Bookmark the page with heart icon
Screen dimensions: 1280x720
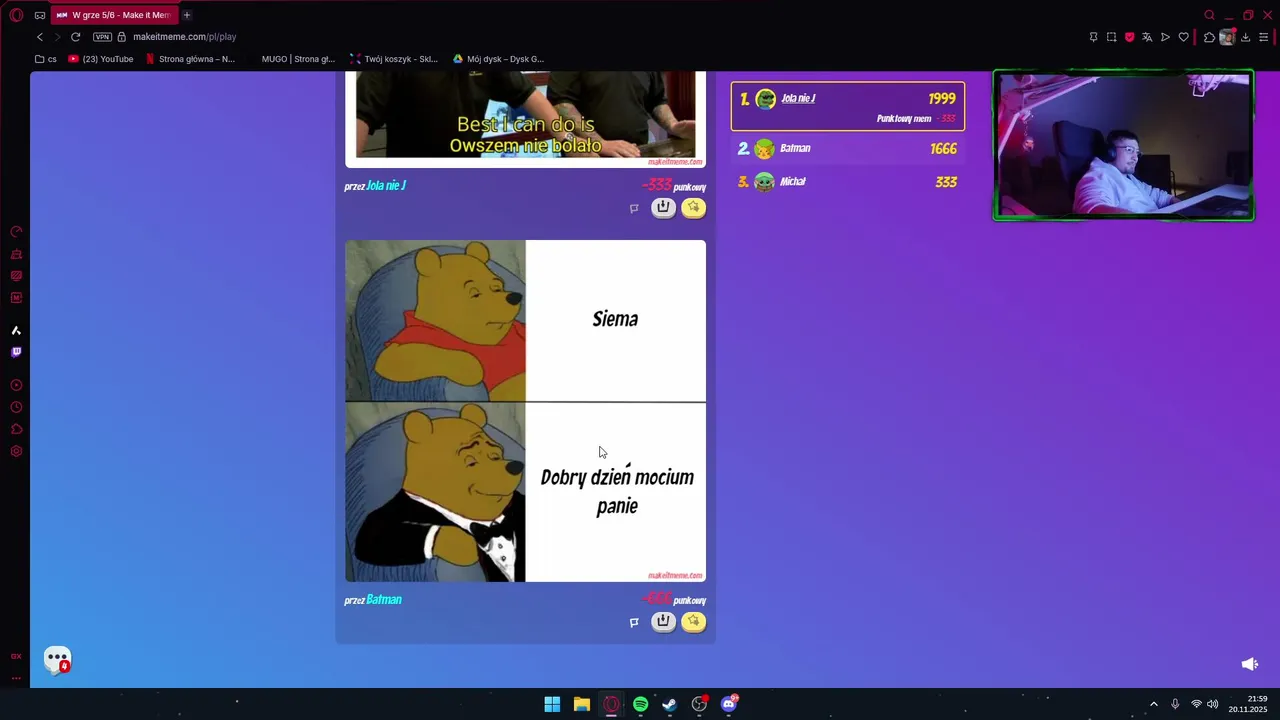(1183, 37)
